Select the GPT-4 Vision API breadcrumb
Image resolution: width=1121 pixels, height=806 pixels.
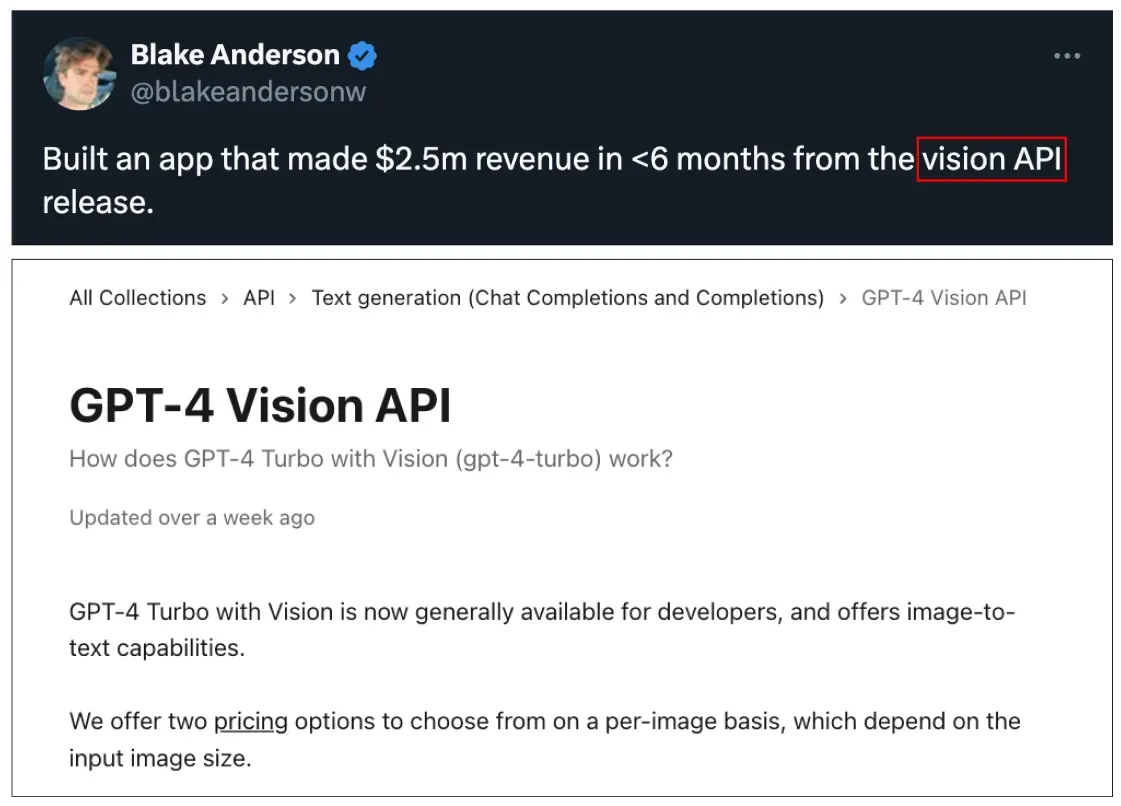944,297
